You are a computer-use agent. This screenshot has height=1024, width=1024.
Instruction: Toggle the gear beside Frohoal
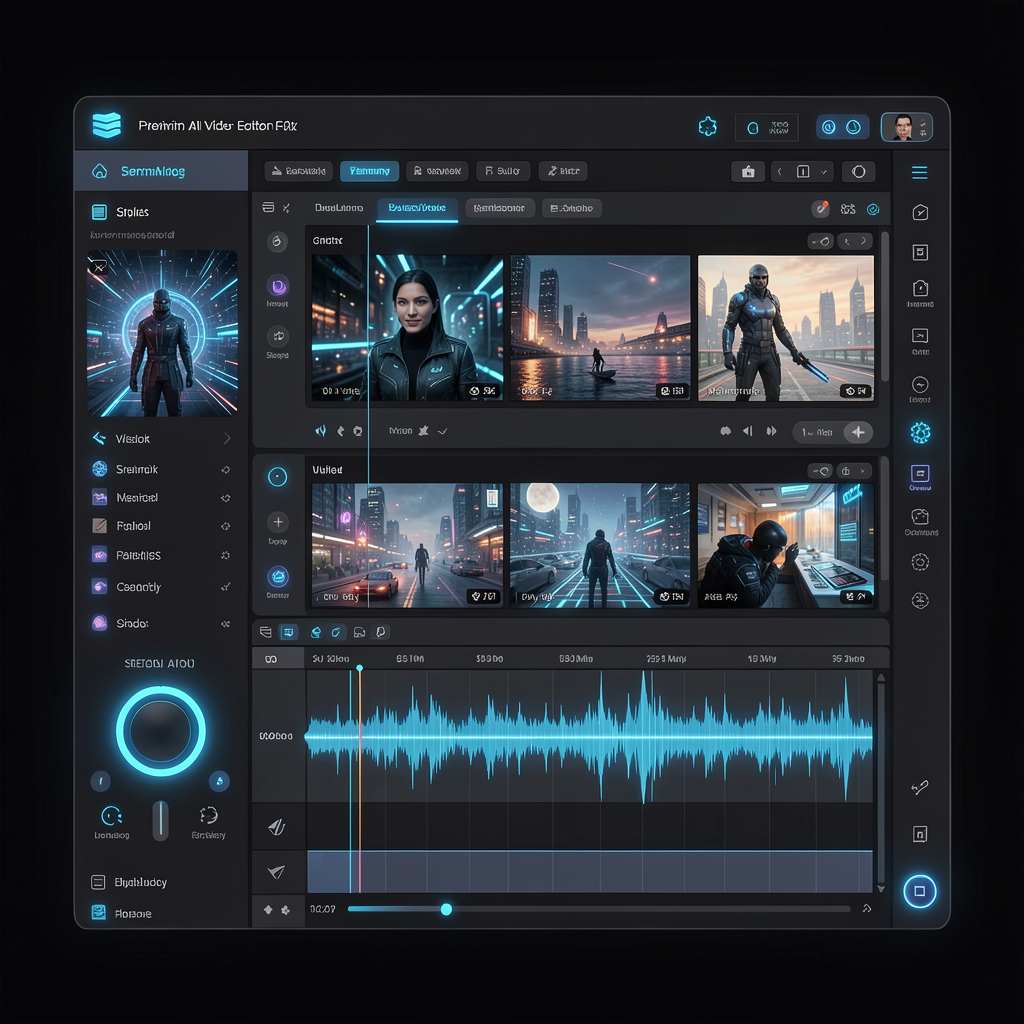(225, 526)
